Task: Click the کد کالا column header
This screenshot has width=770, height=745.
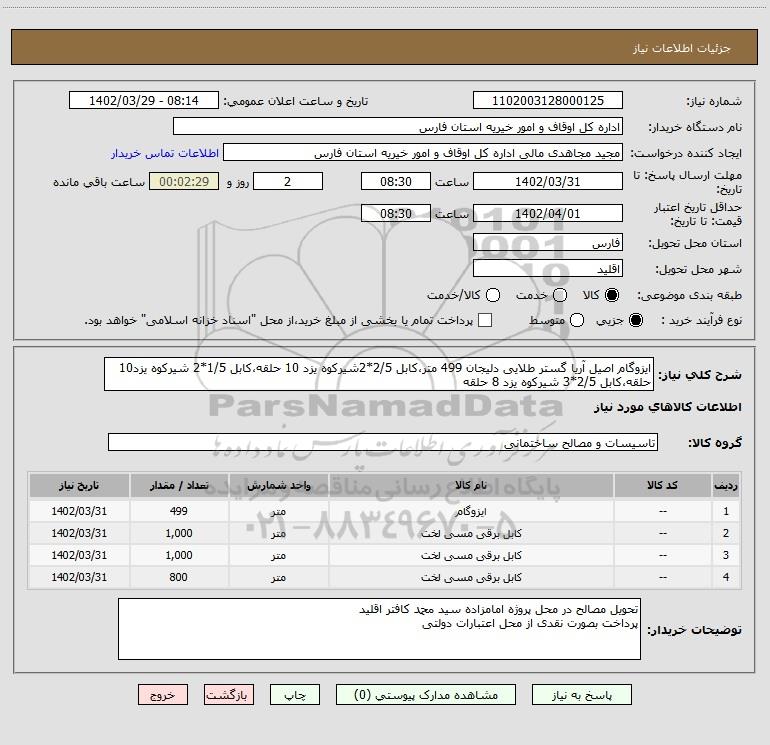Action: pyautogui.click(x=662, y=485)
